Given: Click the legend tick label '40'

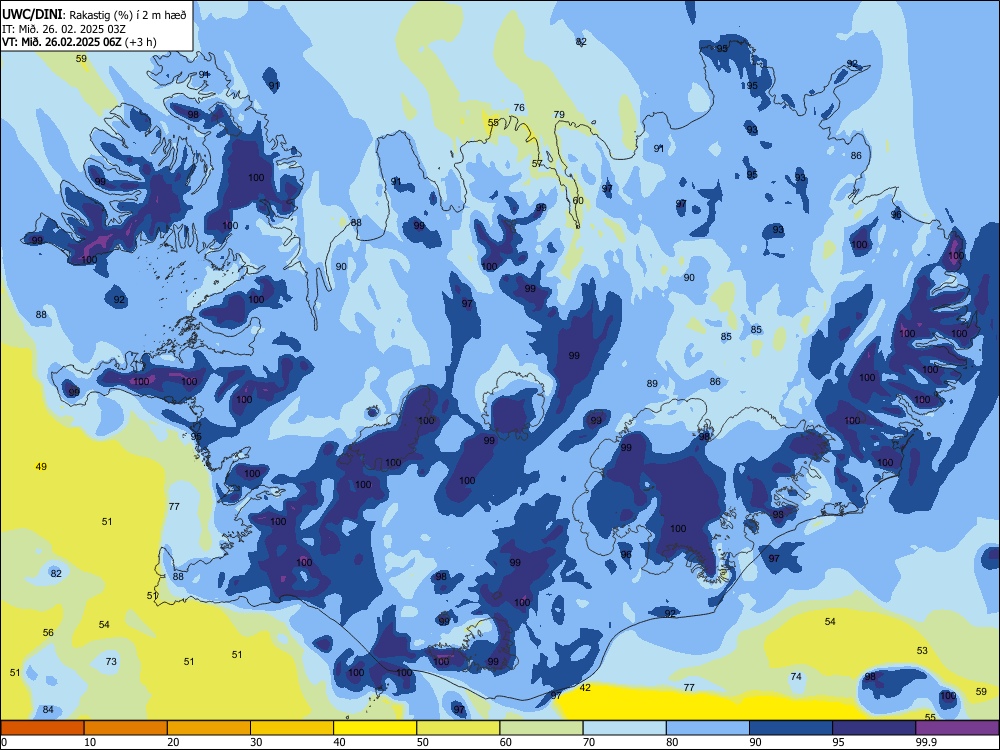Looking at the screenshot, I should click(339, 742).
